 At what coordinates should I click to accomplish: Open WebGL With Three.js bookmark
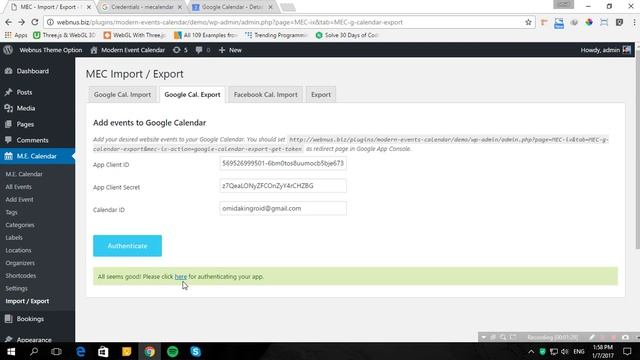[x=135, y=35]
